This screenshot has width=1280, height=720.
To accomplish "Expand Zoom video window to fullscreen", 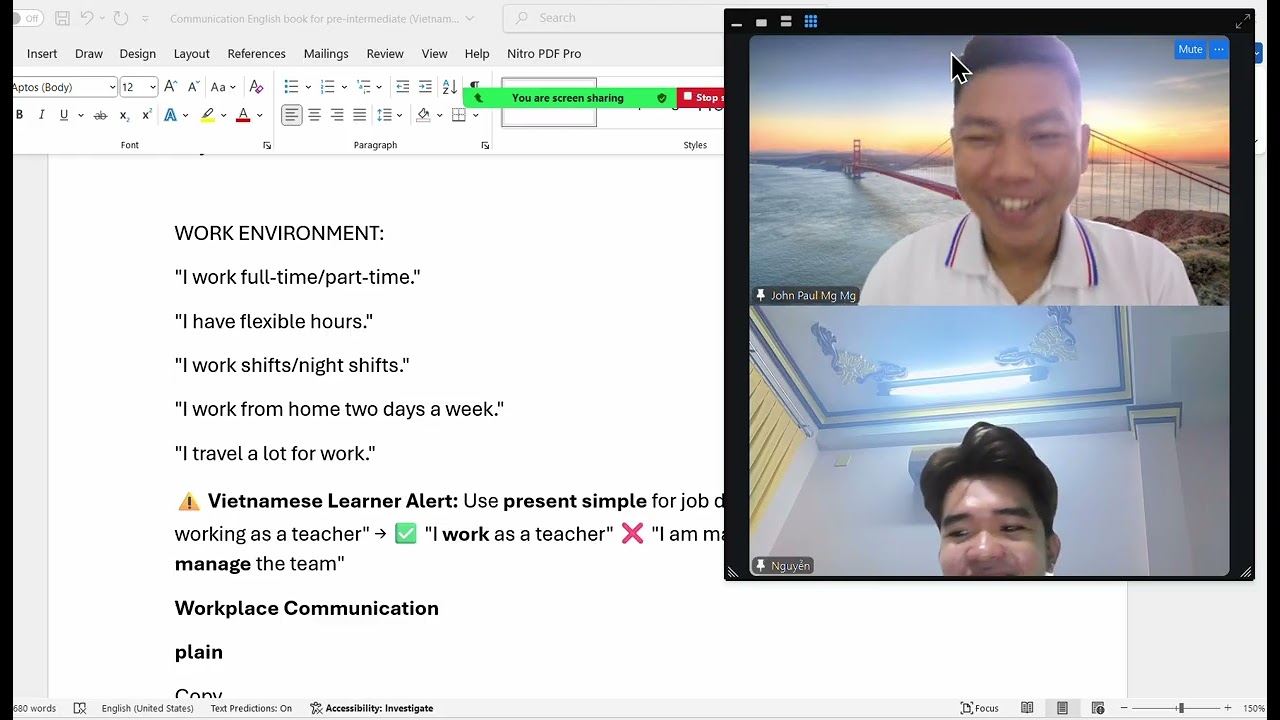I will (1243, 21).
